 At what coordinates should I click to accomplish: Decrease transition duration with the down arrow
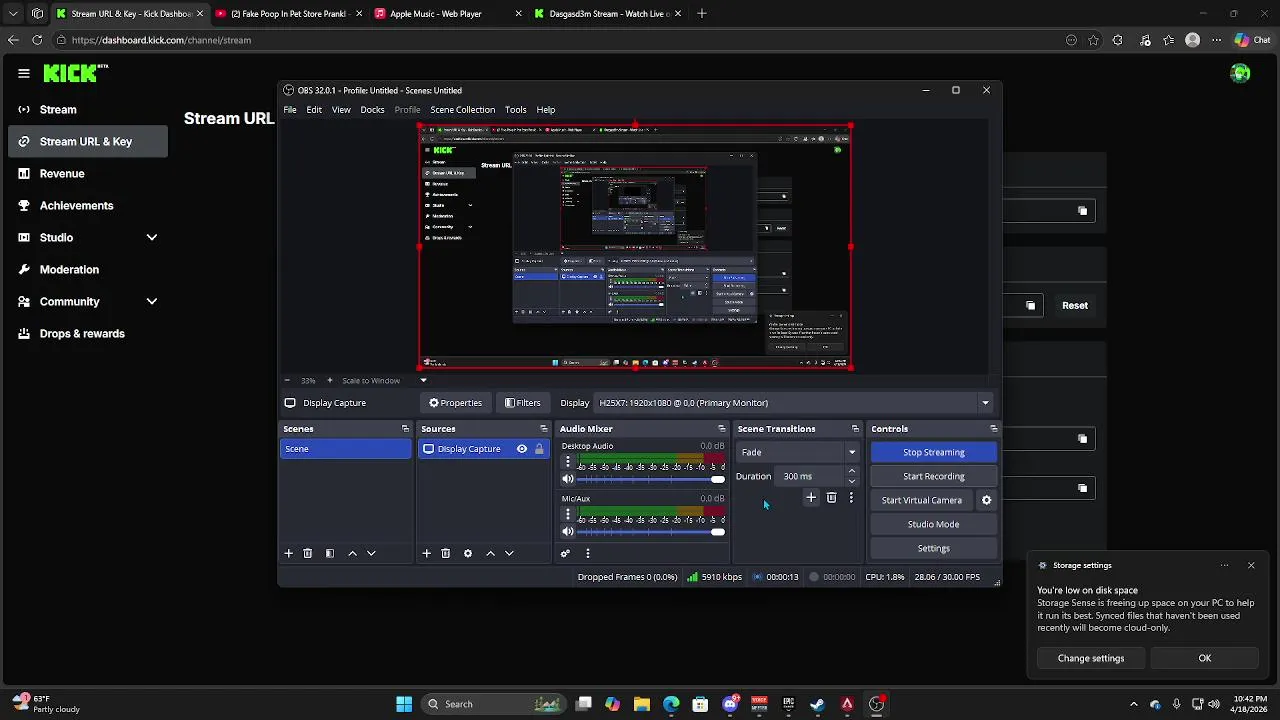tap(852, 481)
